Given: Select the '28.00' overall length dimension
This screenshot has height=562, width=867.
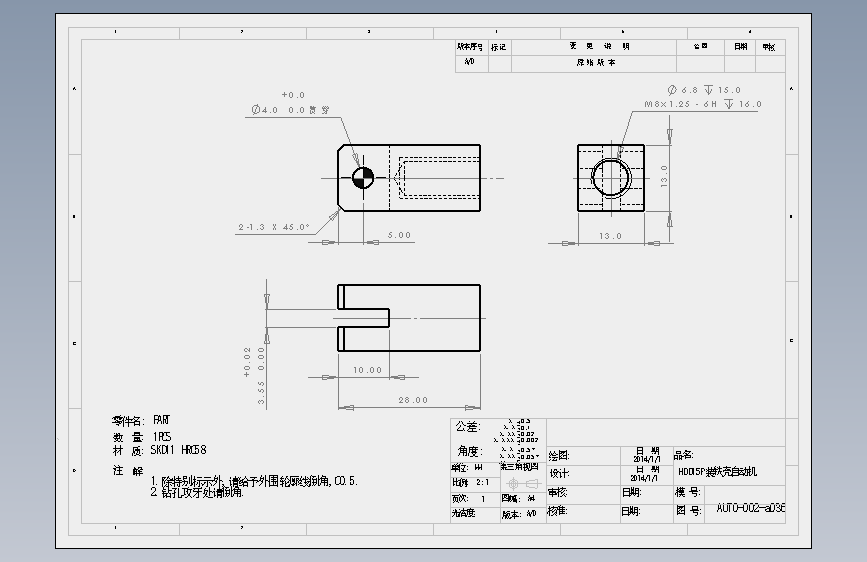Looking at the screenshot, I should click(x=413, y=400).
